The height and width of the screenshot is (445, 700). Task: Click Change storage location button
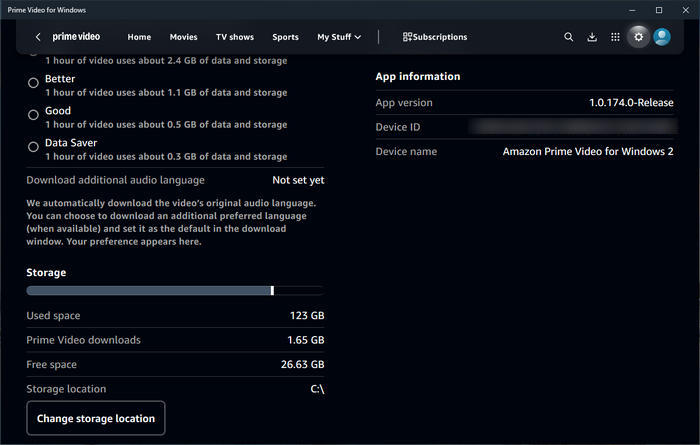pyautogui.click(x=96, y=418)
